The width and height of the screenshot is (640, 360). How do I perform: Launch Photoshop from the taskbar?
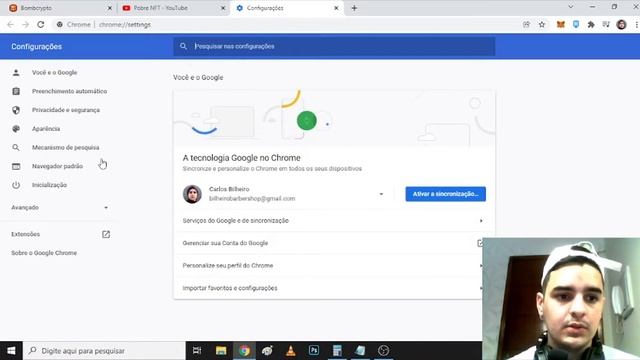(314, 351)
